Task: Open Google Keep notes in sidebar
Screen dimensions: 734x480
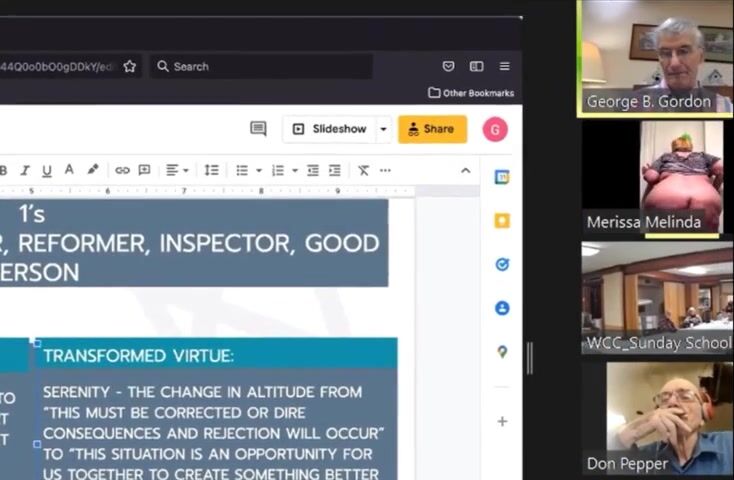Action: pos(502,221)
